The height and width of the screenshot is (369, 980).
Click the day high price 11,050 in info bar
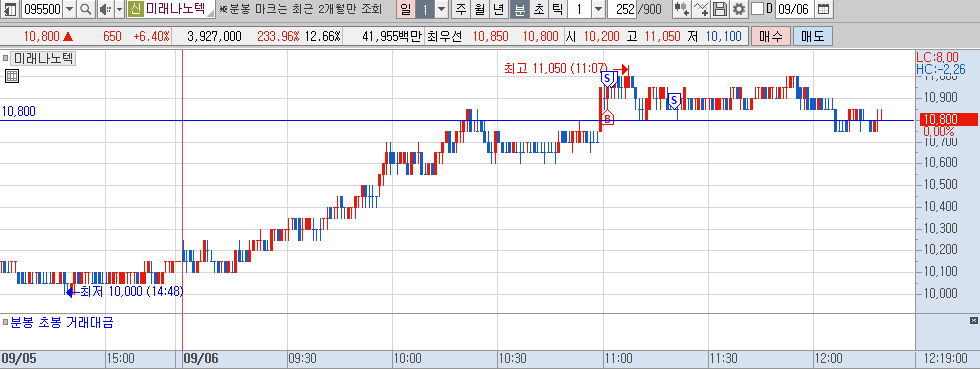point(661,36)
